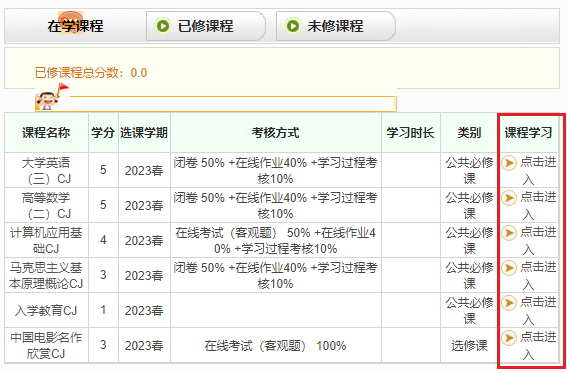Click the 2023春 cell in 大学英语（三）CJ row
Viewport: 567px width, 373px height.
pos(144,170)
